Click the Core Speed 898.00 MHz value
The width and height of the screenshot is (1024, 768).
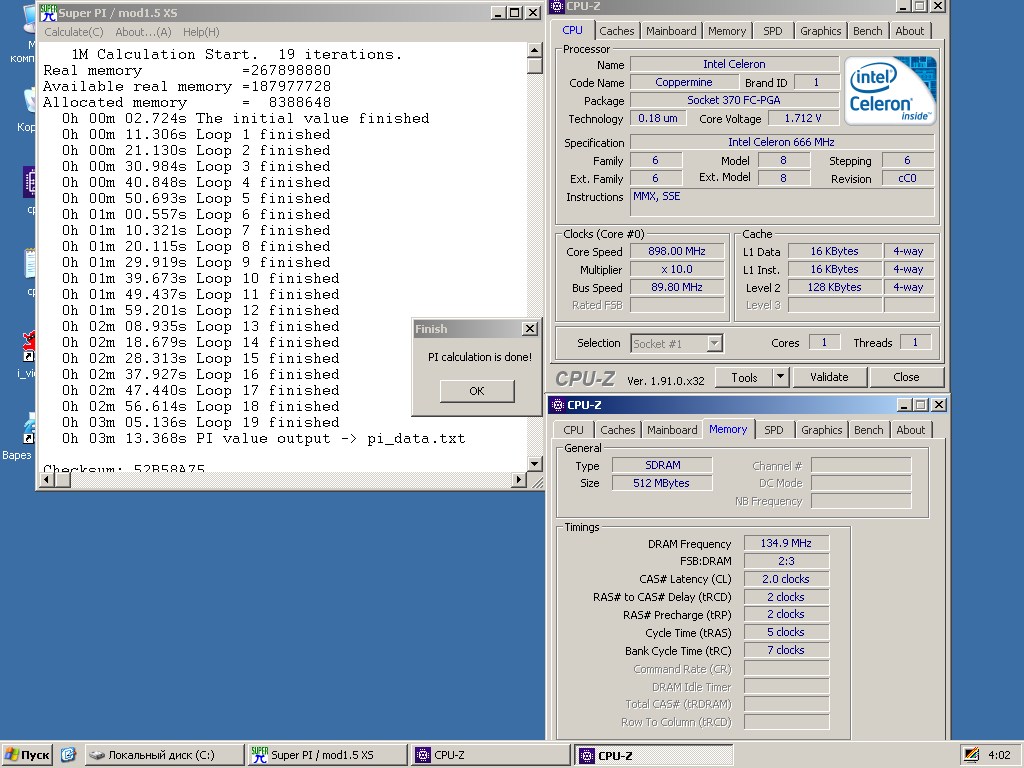[x=677, y=251]
